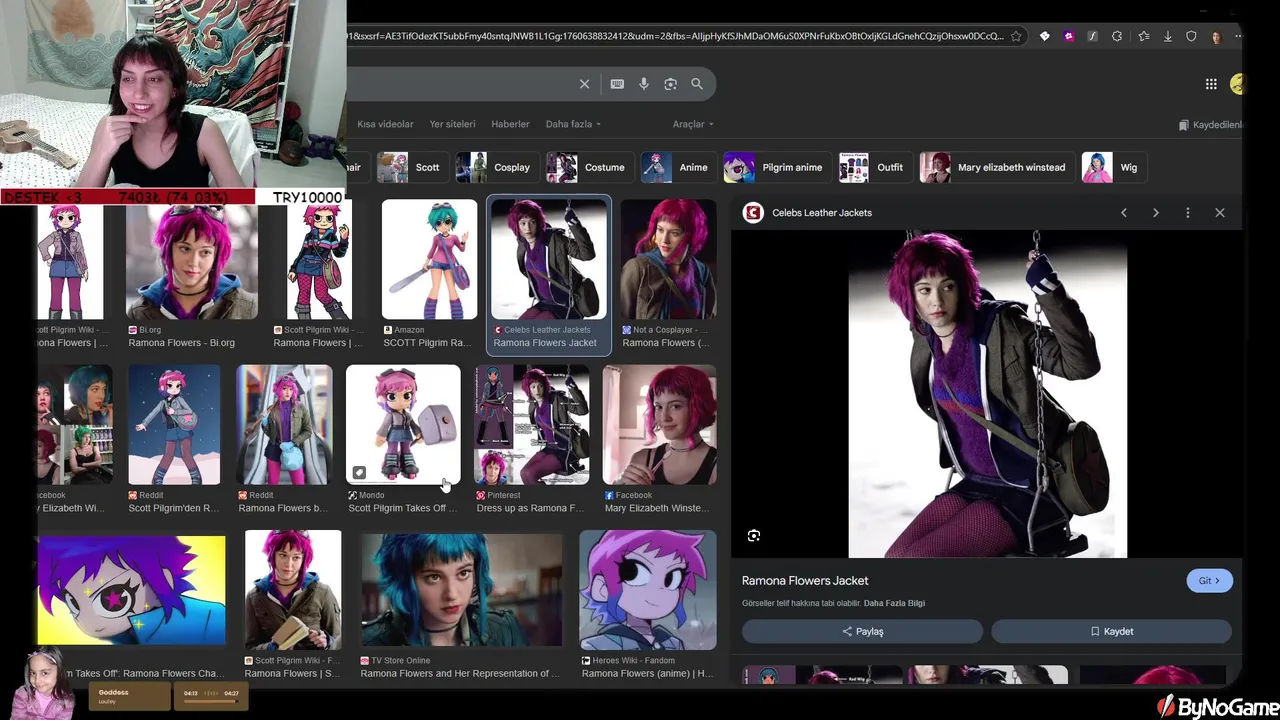
Task: Filter images by the Costume chip
Action: (x=589, y=167)
